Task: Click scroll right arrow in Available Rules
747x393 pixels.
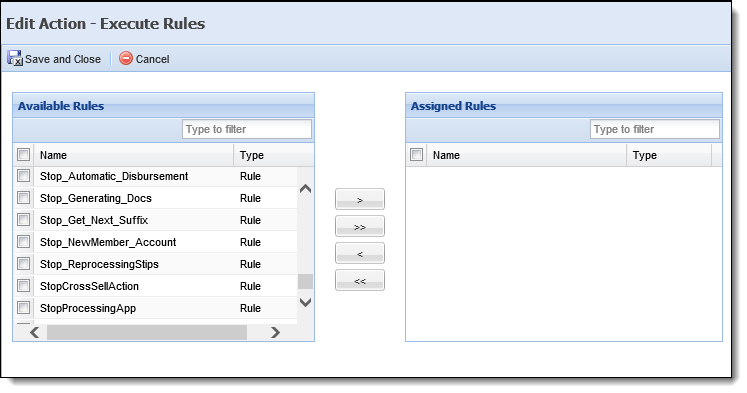Action: click(275, 333)
